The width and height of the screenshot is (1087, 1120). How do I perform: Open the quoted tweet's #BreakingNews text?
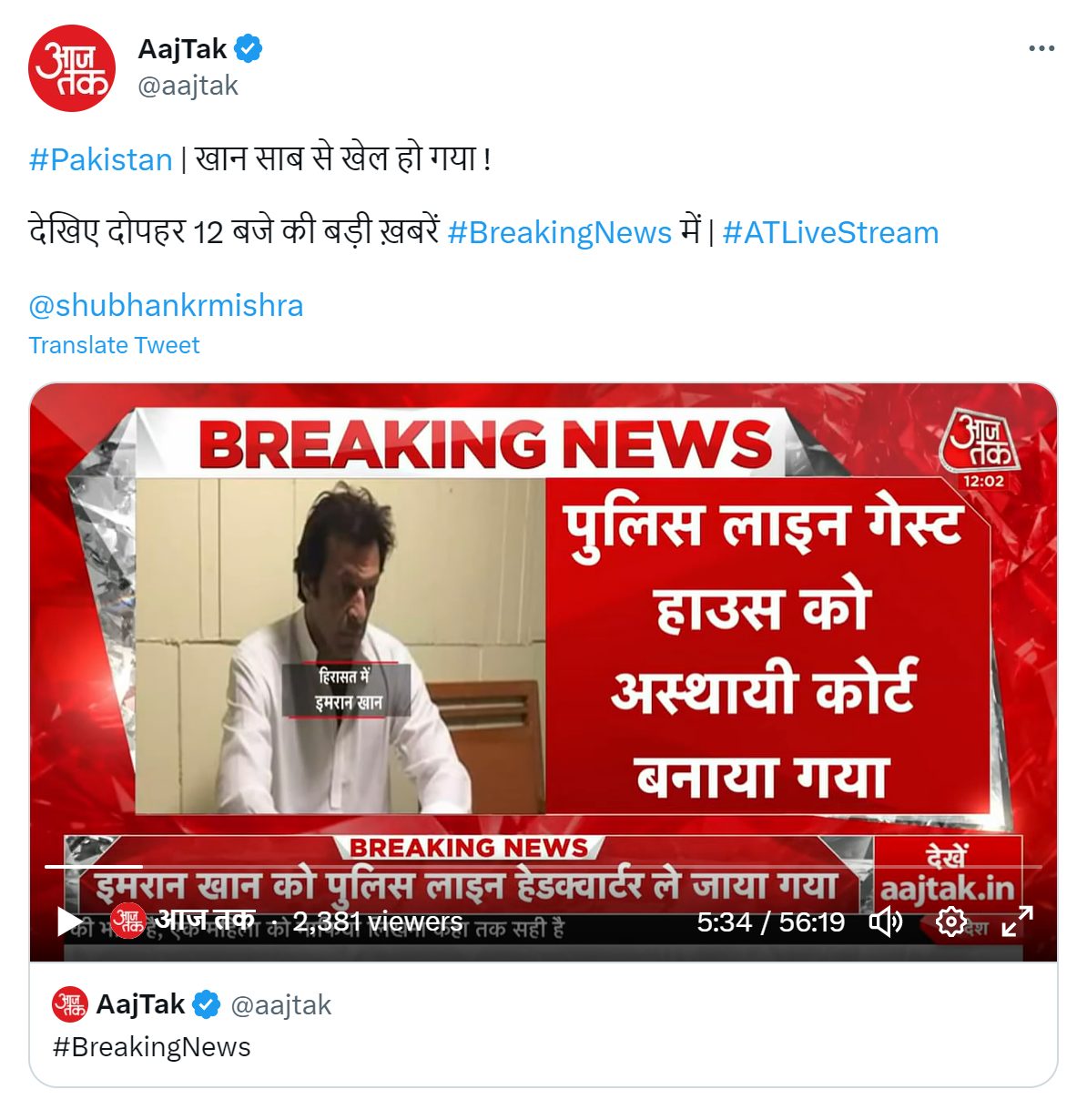(x=151, y=1047)
